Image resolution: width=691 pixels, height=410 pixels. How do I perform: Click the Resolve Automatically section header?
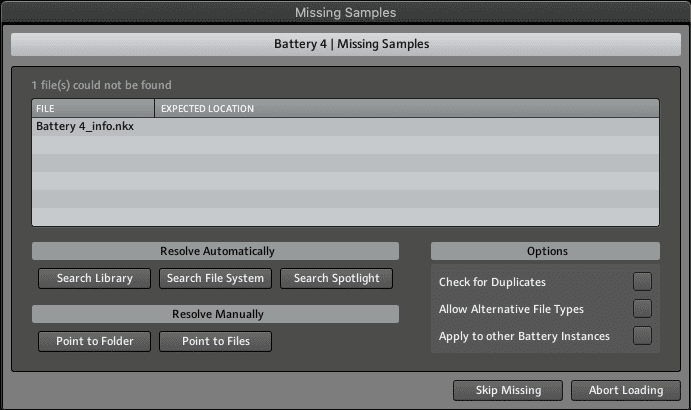(x=215, y=251)
